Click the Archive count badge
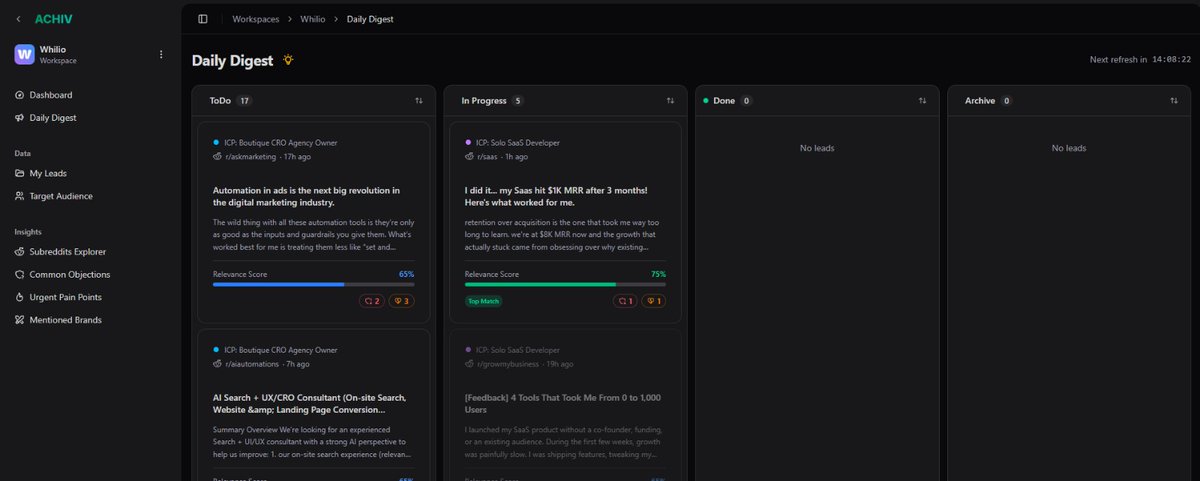 point(1006,101)
